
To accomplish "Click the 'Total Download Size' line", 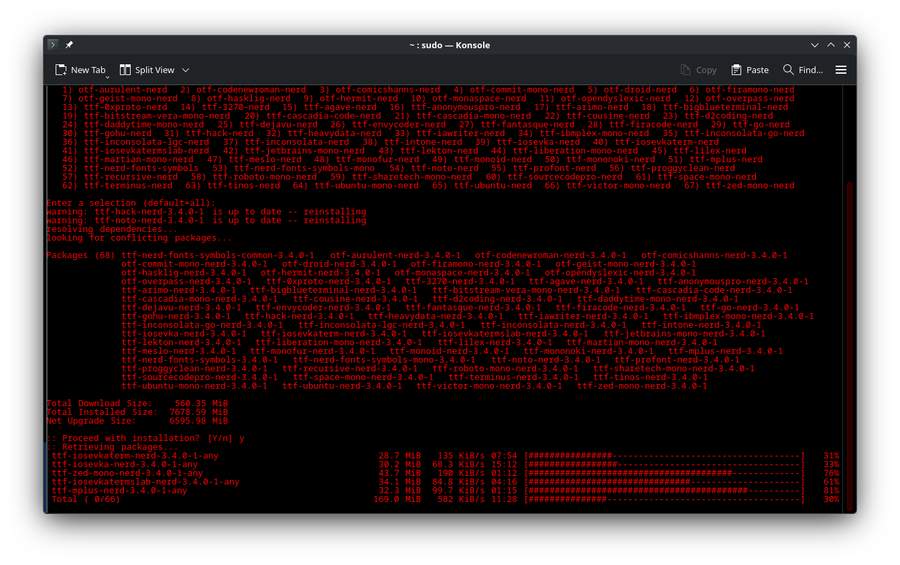I will (x=137, y=403).
